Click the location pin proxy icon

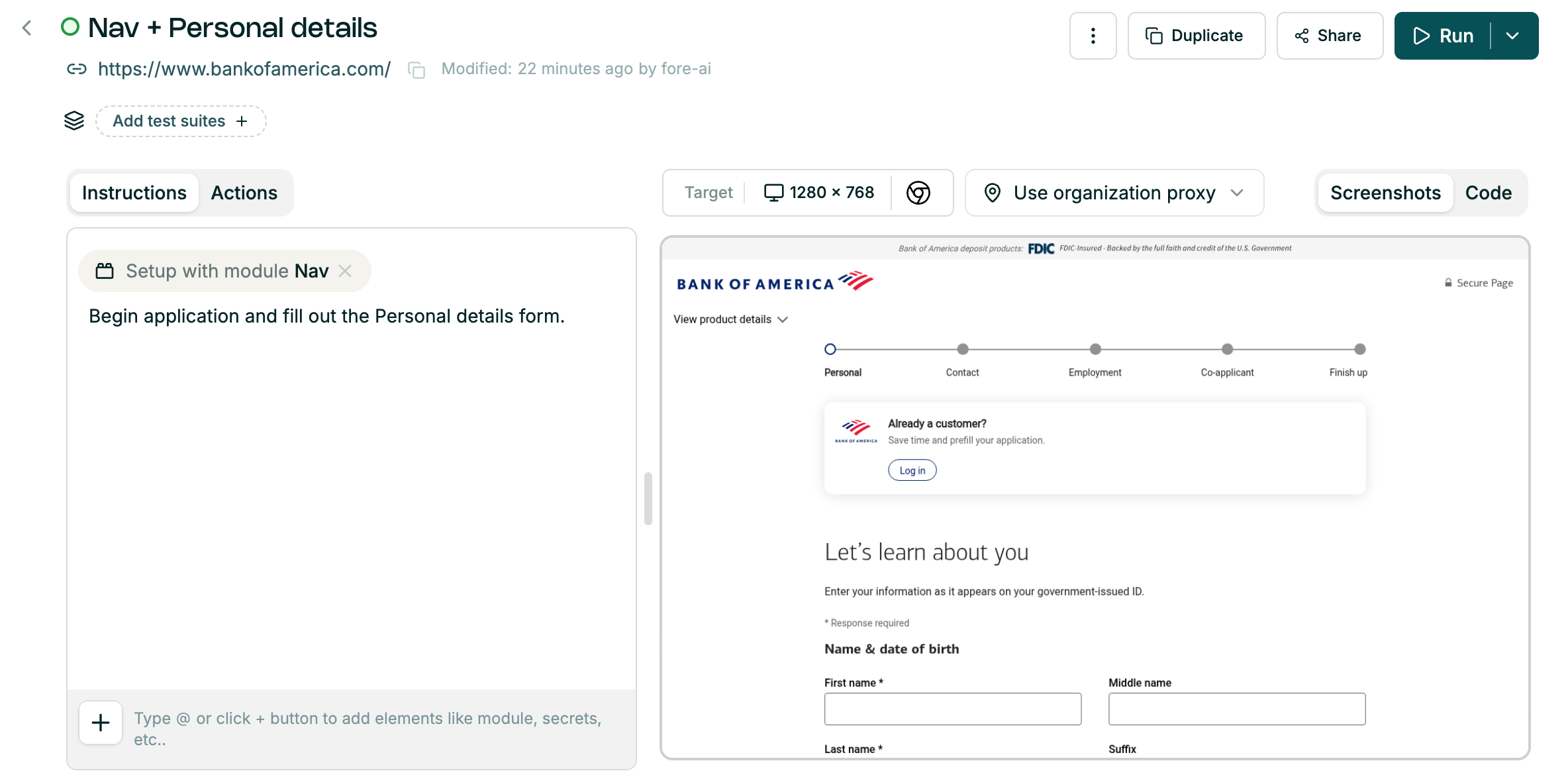[x=992, y=193]
